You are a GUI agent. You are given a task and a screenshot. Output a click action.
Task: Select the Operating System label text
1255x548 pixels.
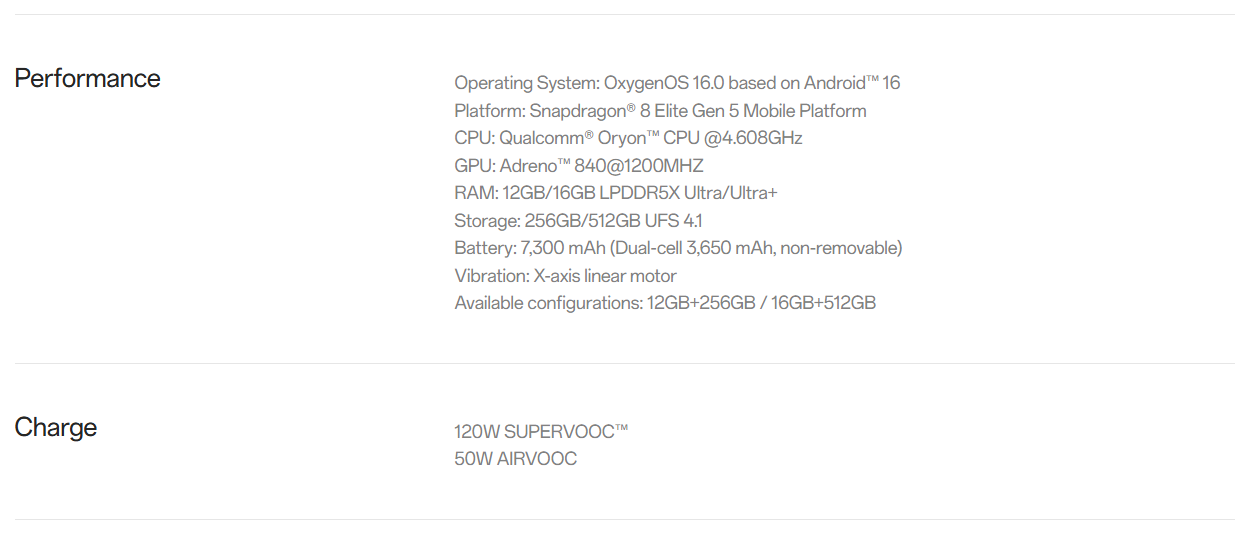[x=526, y=83]
